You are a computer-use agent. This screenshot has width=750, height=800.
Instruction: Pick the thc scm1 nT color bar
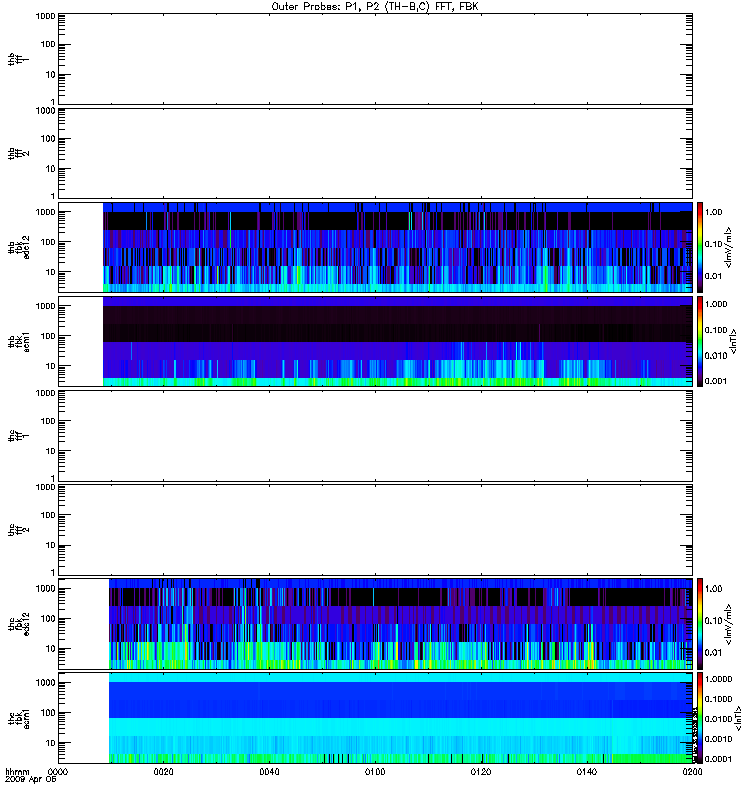(x=699, y=718)
